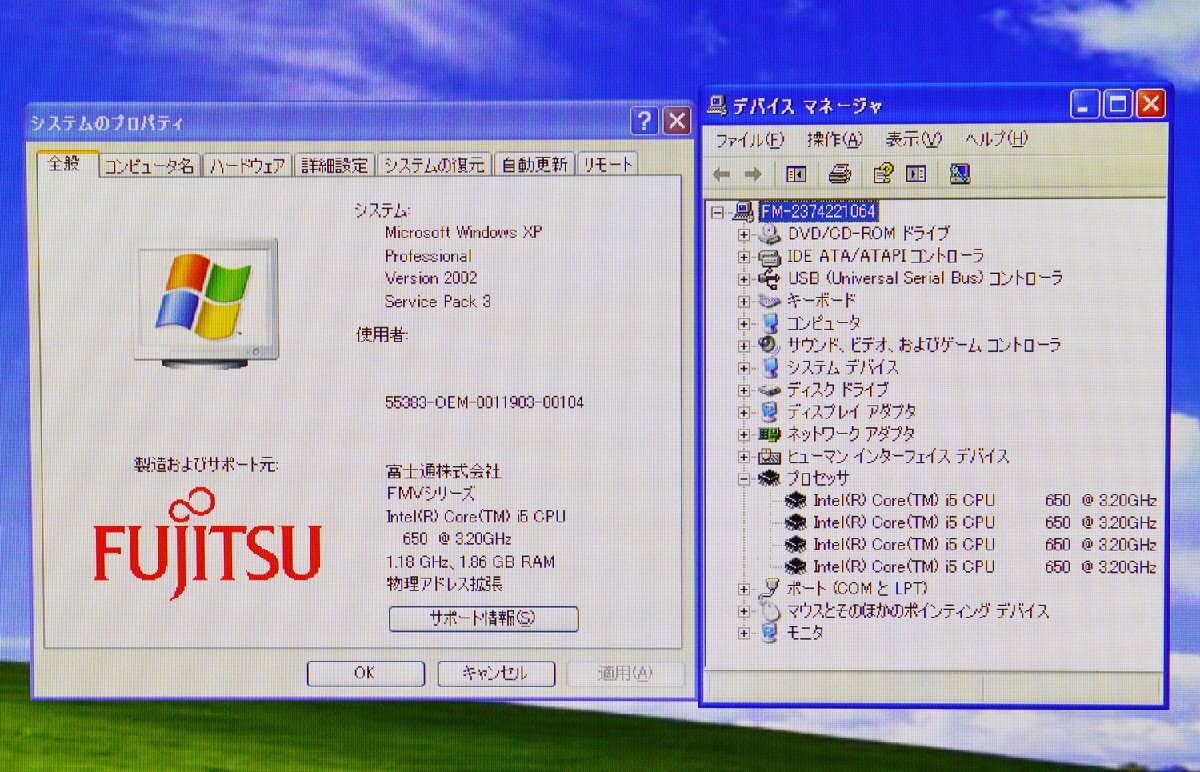Click the Print icon in Device Manager

pyautogui.click(x=840, y=174)
